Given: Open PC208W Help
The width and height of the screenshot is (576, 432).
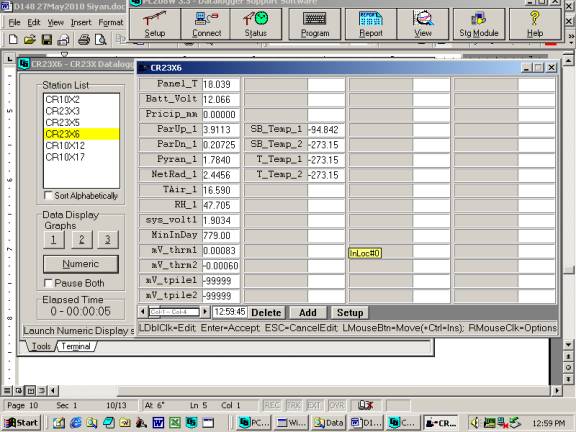Looking at the screenshot, I should tap(535, 24).
